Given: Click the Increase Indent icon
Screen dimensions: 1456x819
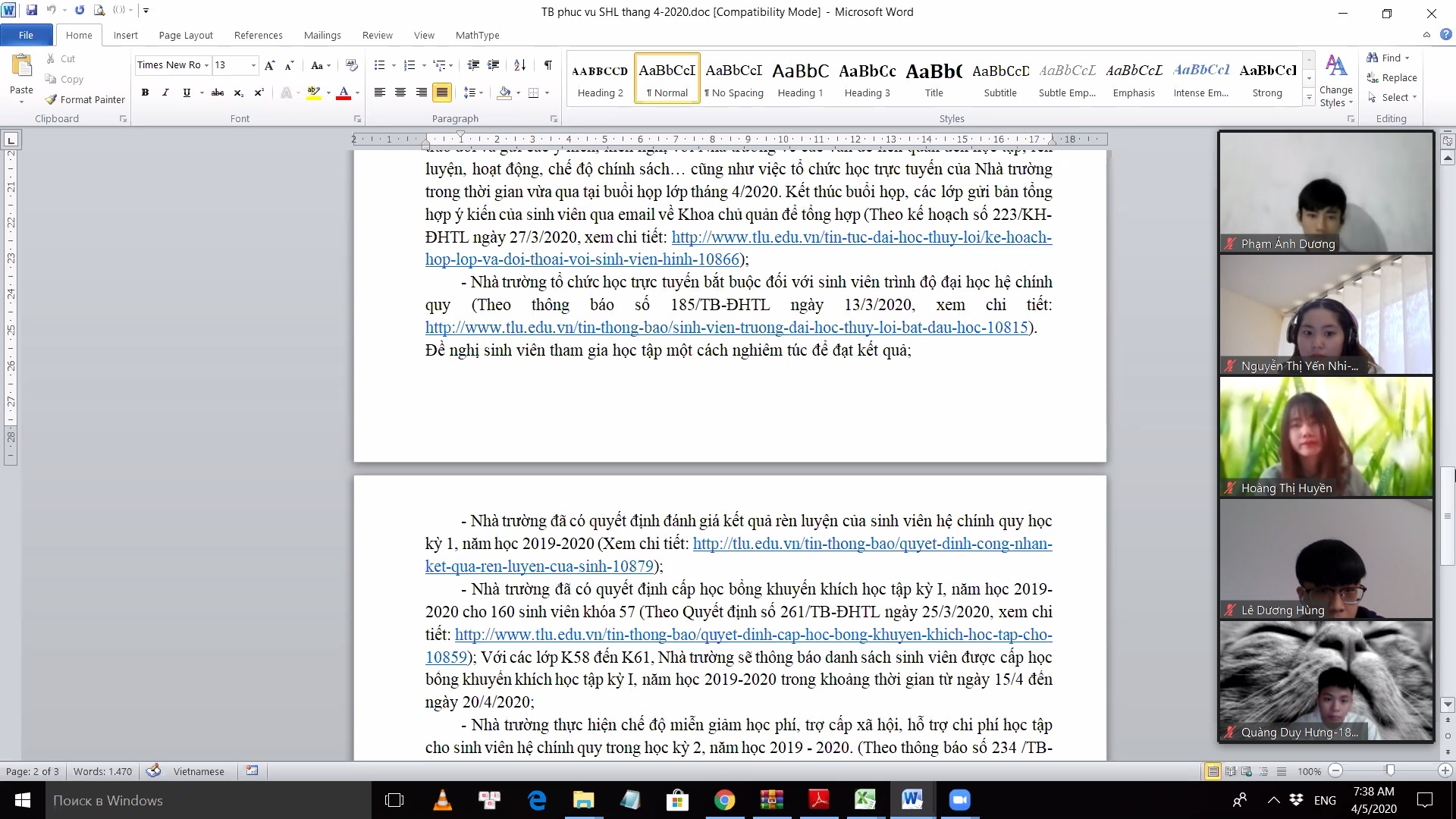Looking at the screenshot, I should click(493, 65).
